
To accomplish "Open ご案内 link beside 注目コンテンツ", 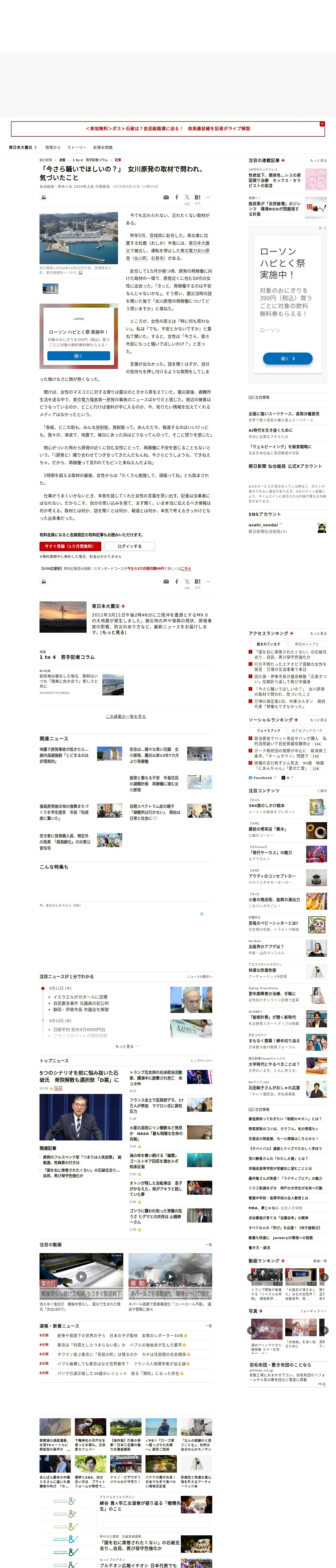I will [x=321, y=791].
